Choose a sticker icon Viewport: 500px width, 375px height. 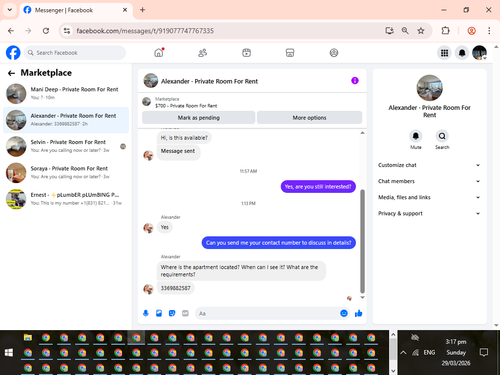point(172,313)
